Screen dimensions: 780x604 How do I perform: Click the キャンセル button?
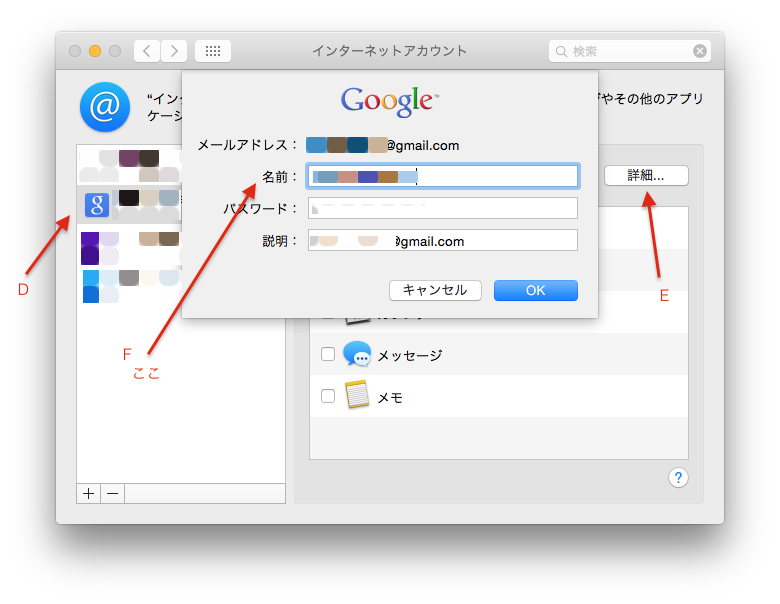[x=435, y=290]
